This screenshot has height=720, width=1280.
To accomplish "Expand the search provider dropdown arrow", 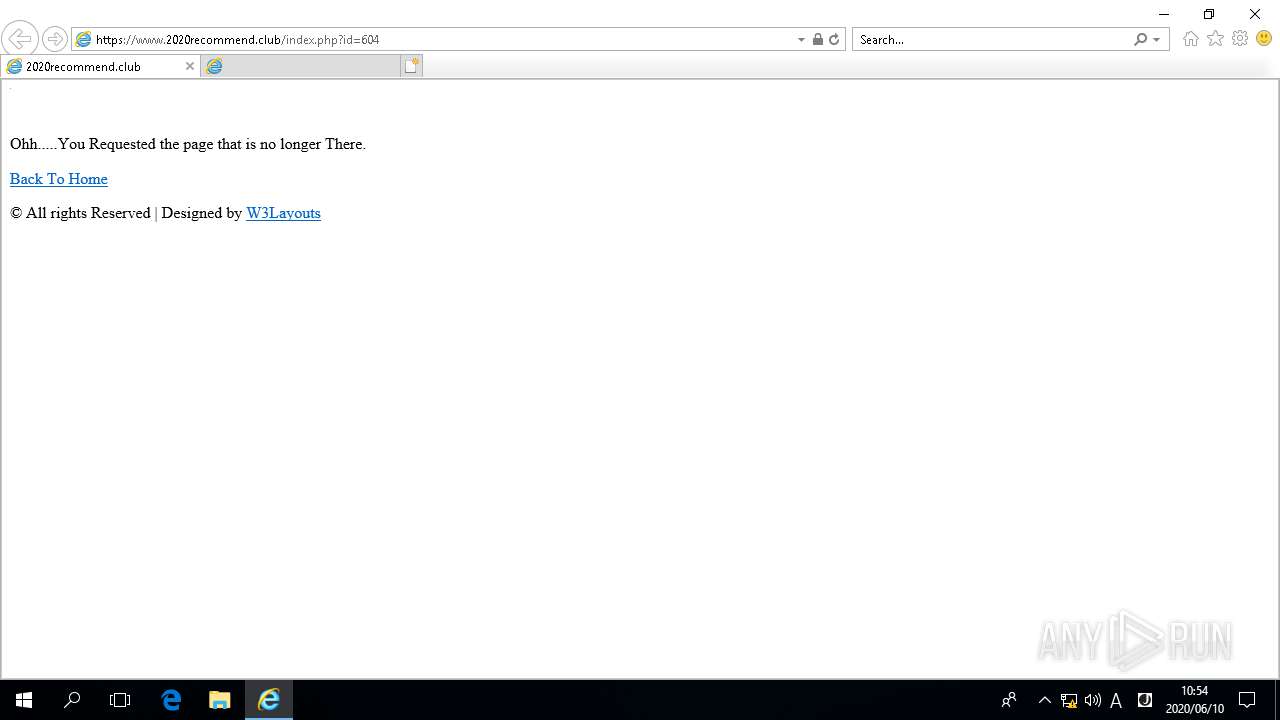I will point(1157,40).
